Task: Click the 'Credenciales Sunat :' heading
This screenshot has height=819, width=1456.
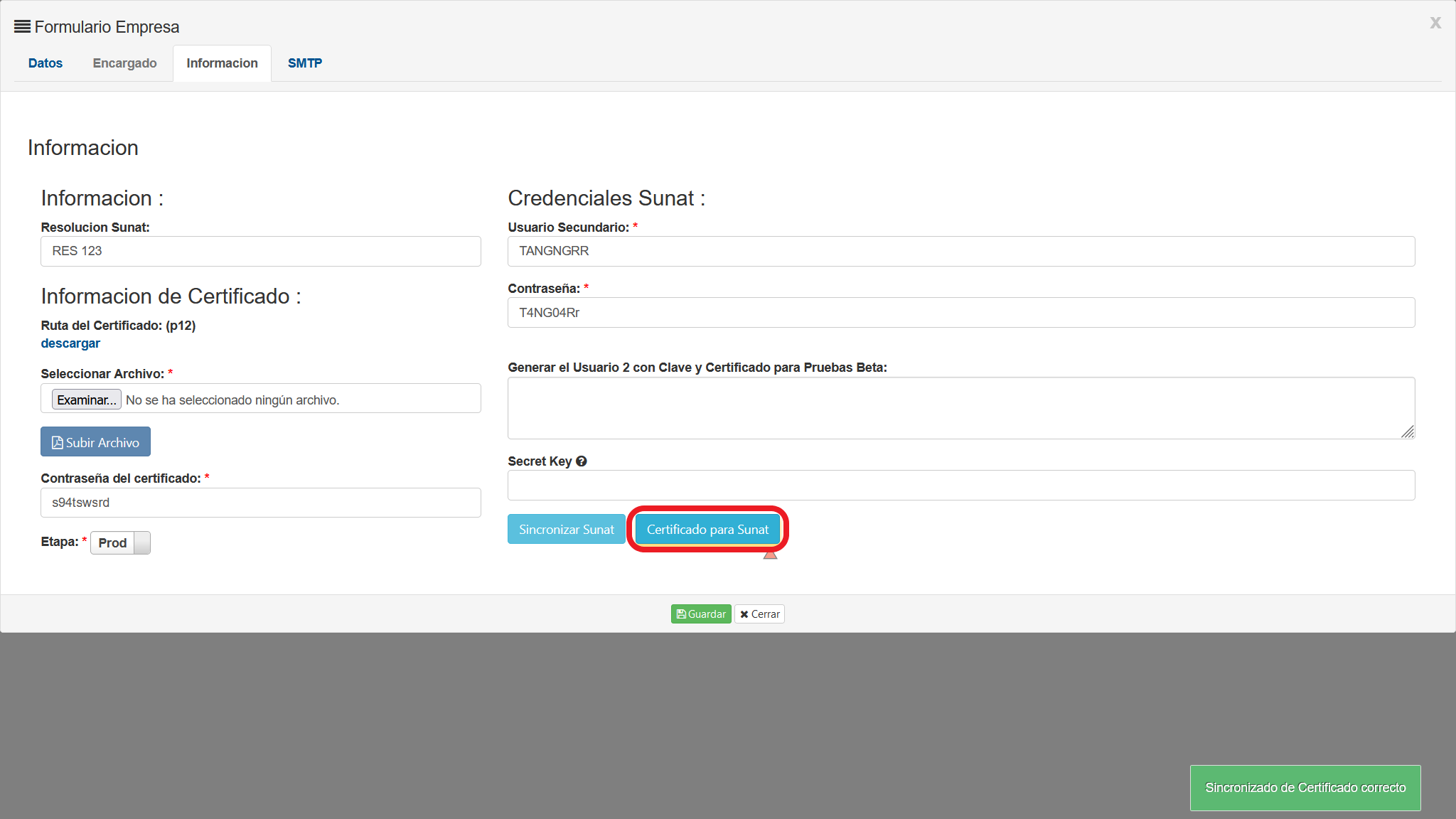Action: click(606, 198)
